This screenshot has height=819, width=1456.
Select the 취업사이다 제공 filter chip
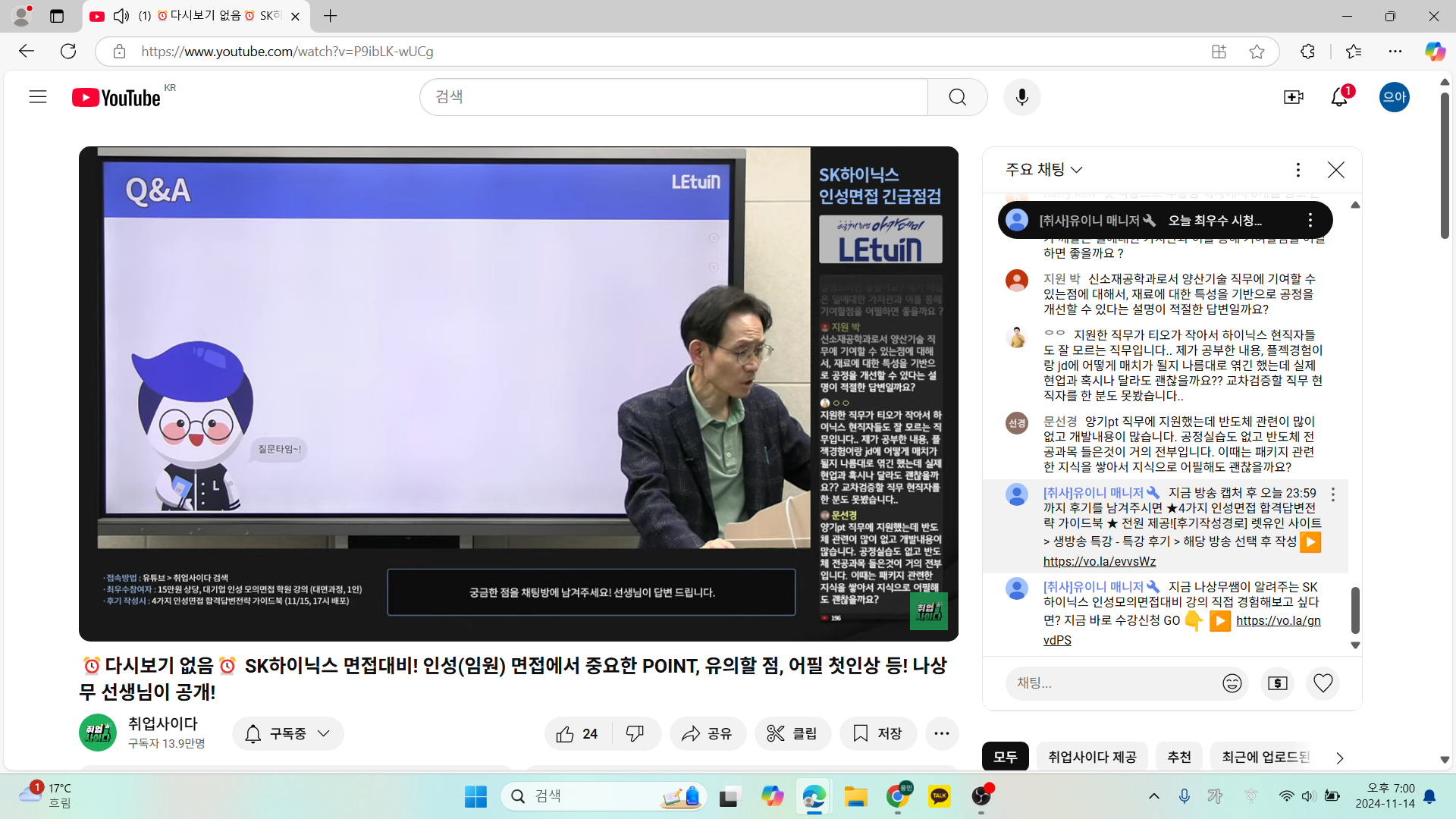point(1092,757)
